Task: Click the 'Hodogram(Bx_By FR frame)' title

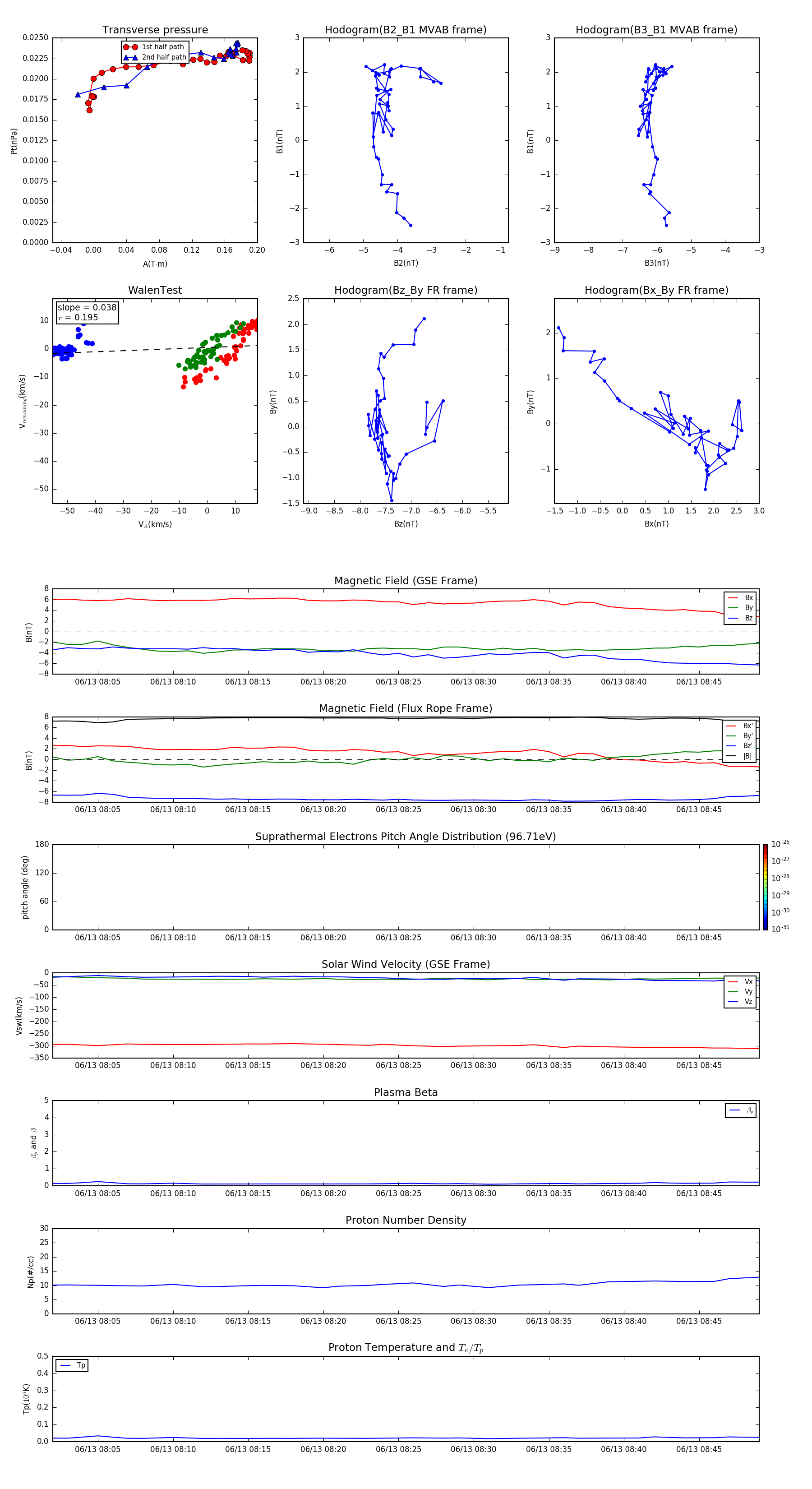Action: (656, 290)
